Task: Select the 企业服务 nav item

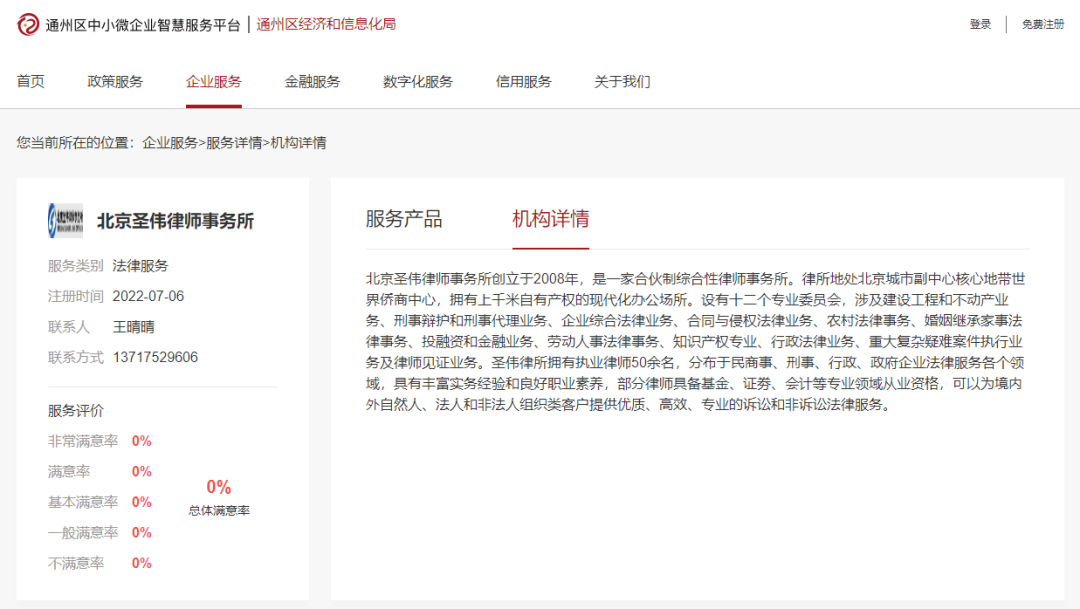Action: [x=214, y=81]
